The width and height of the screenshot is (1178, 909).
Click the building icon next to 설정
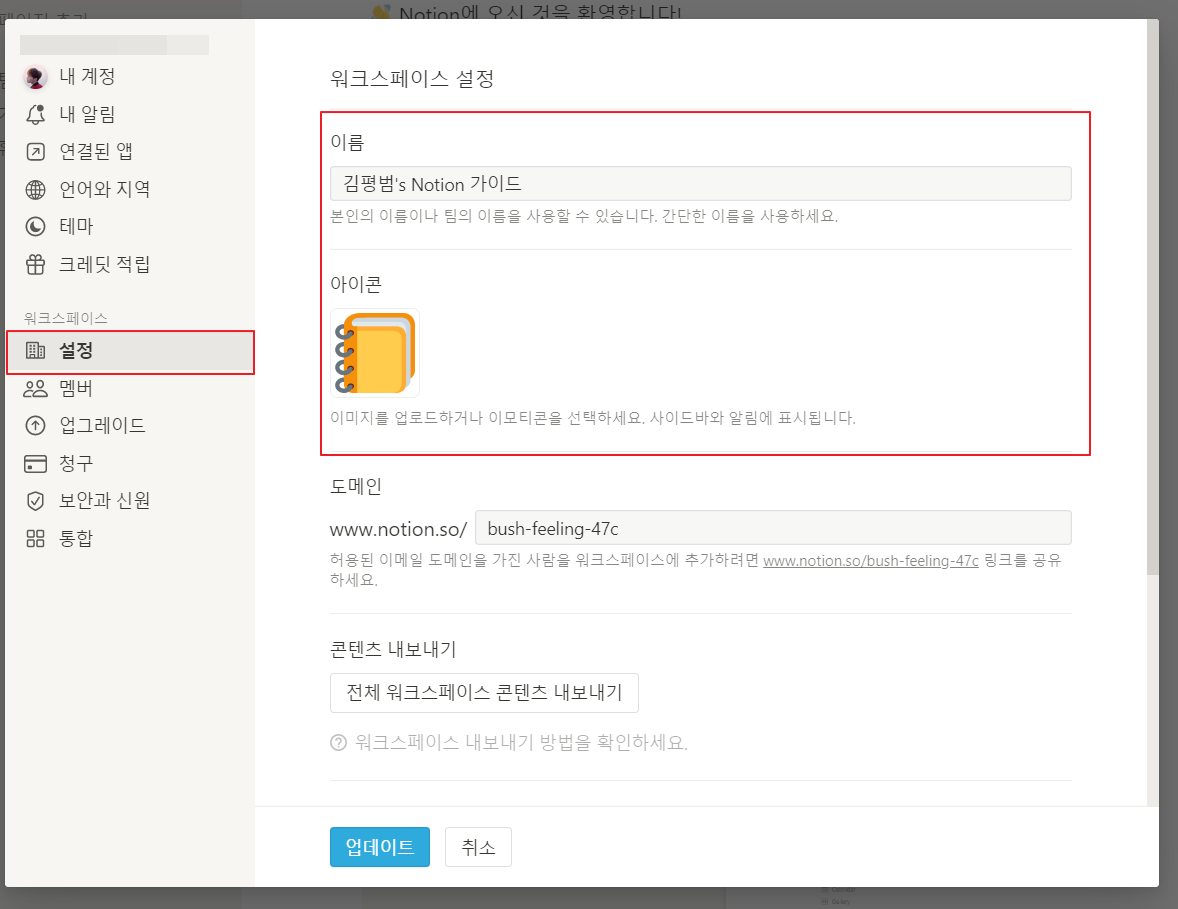pos(35,350)
